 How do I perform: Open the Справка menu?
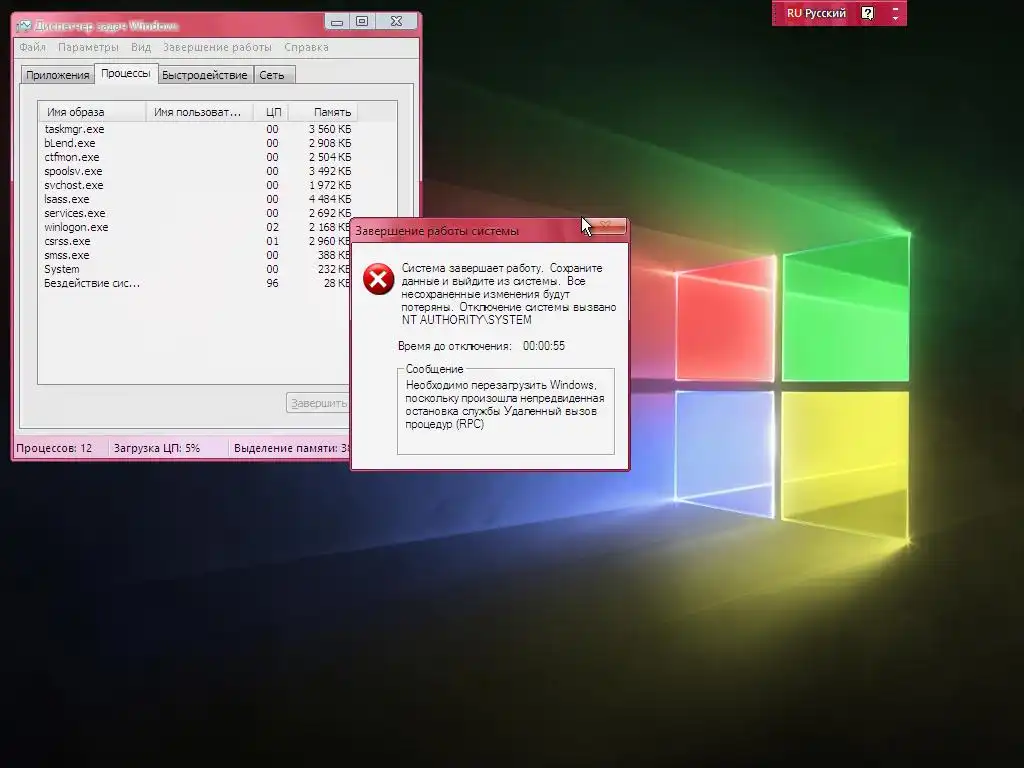[x=306, y=47]
